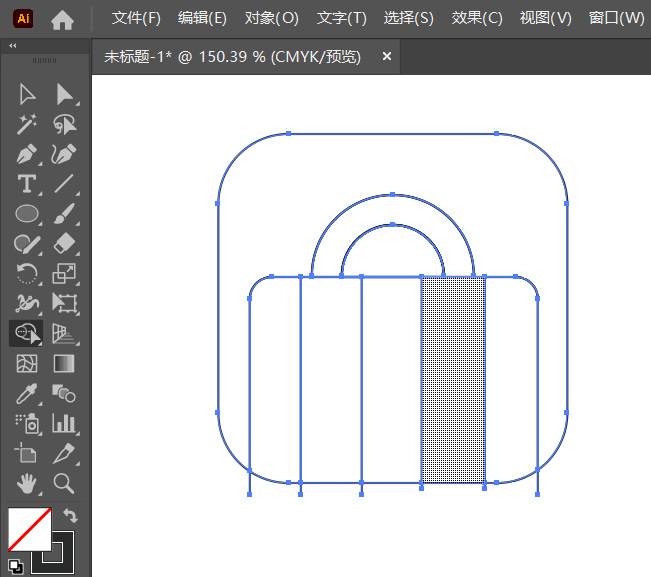This screenshot has width=651, height=577.
Task: Select the Type tool
Action: [x=27, y=184]
